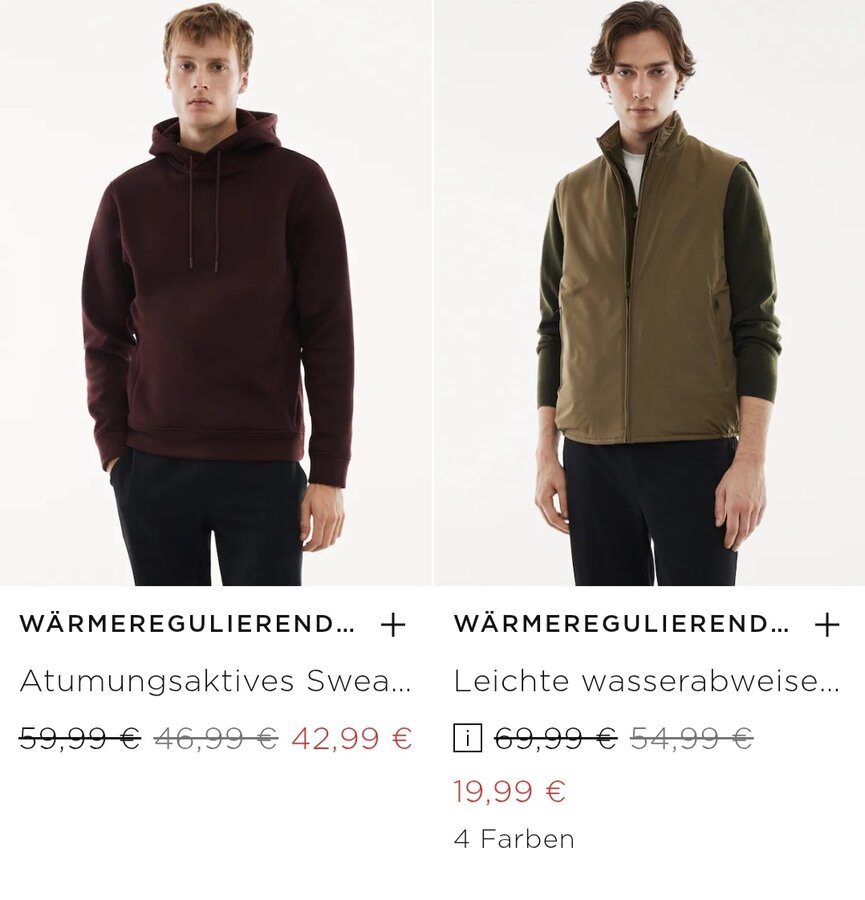
Task: Tap the plus icon beside the vest title
Action: (827, 624)
